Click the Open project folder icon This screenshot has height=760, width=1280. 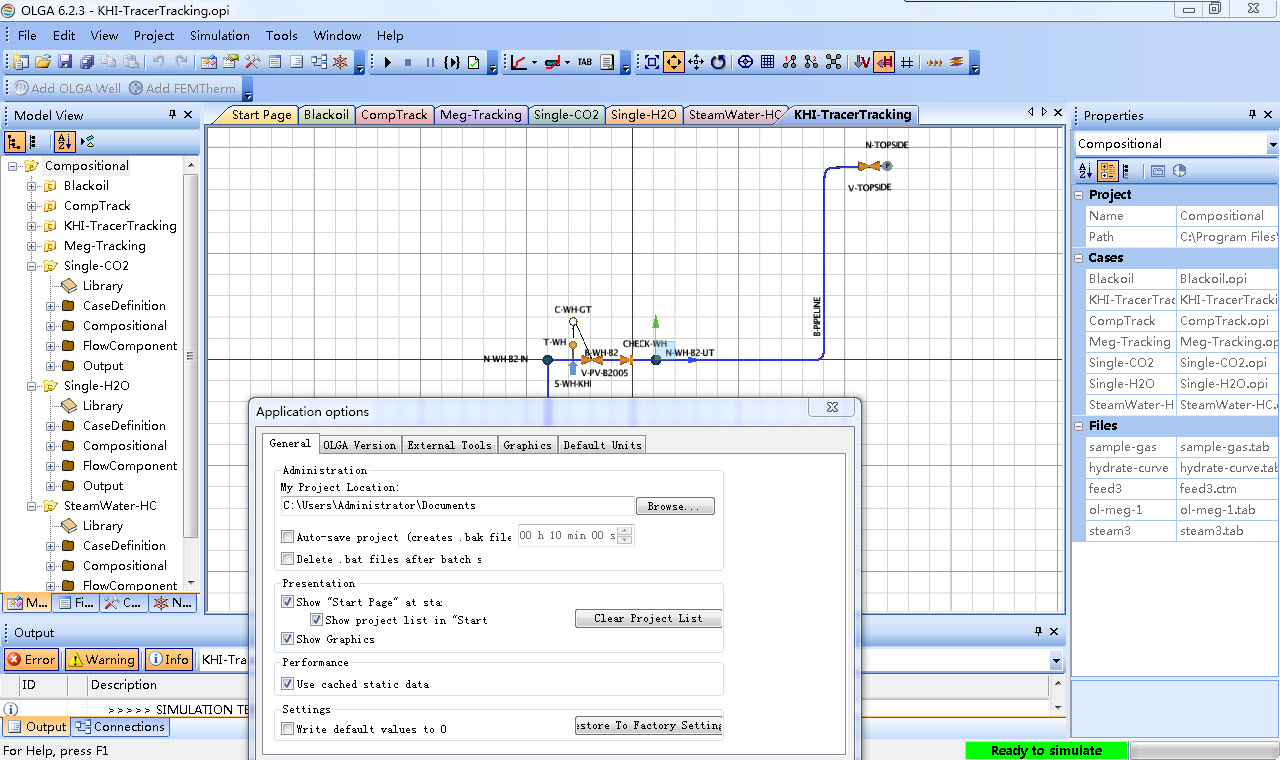coord(43,62)
